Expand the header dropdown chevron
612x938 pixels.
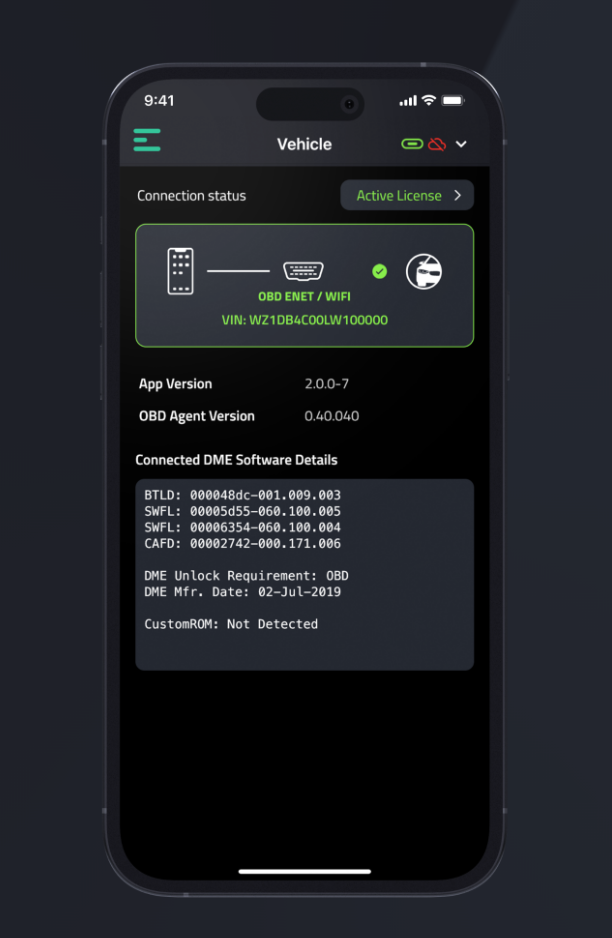[x=461, y=144]
